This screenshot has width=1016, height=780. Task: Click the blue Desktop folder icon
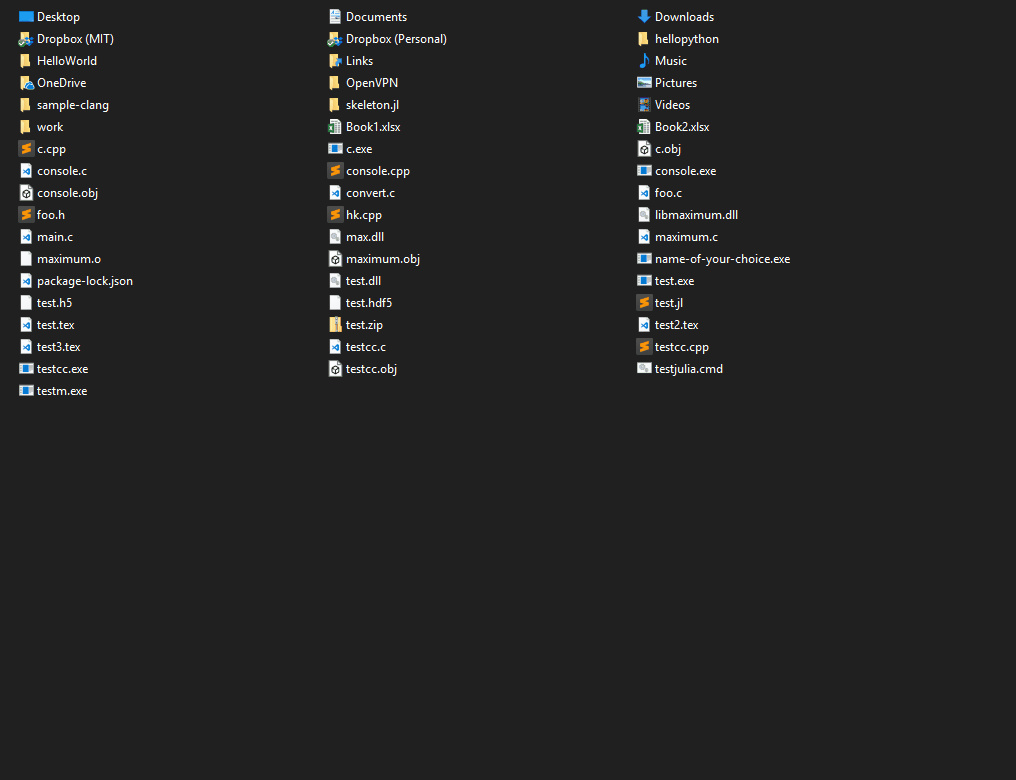pos(26,17)
